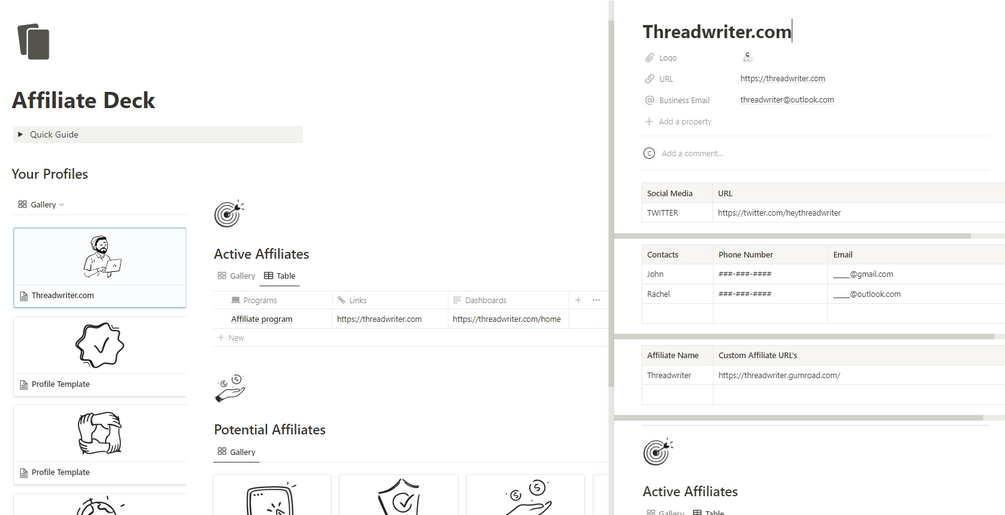Click the horizontal scrollbar under Social Media table

[792, 236]
